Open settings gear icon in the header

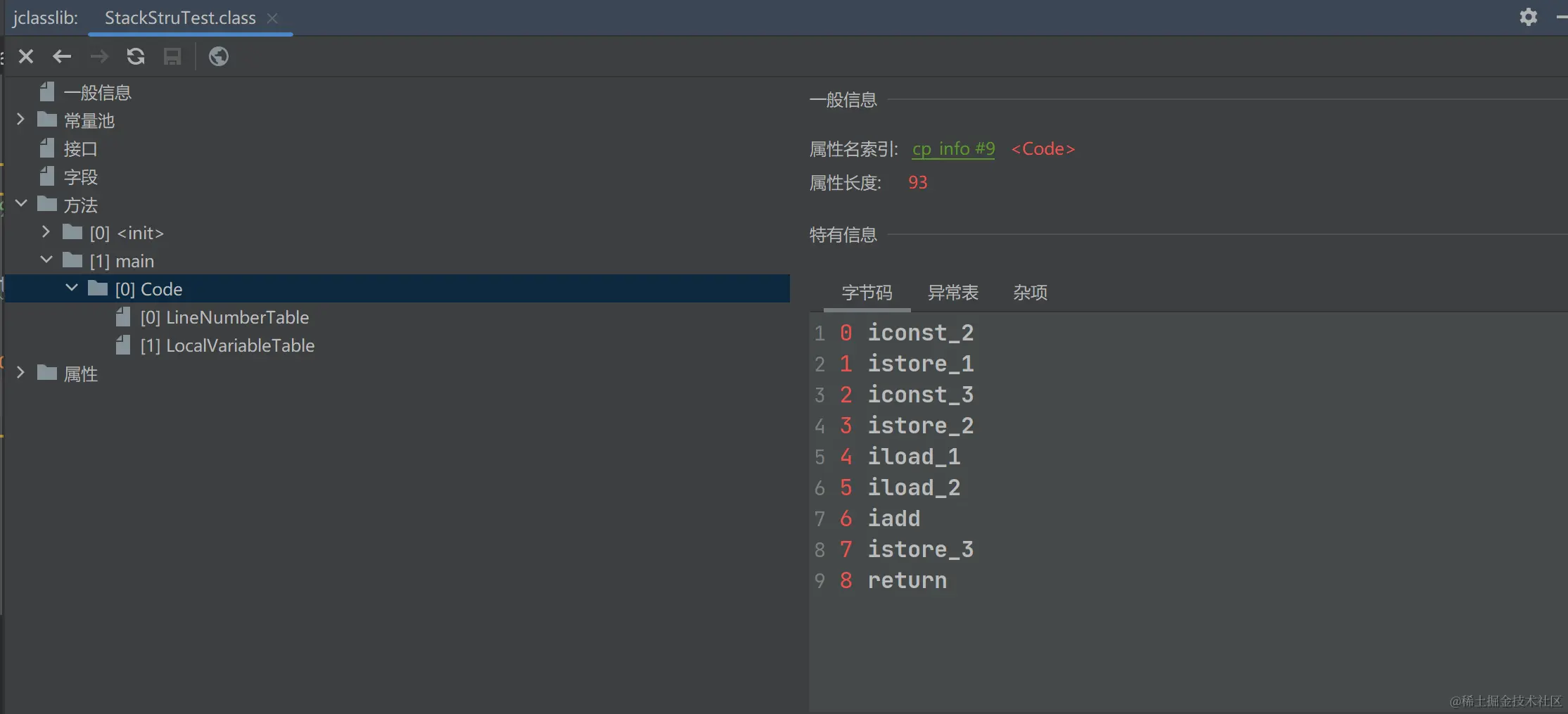click(x=1528, y=17)
